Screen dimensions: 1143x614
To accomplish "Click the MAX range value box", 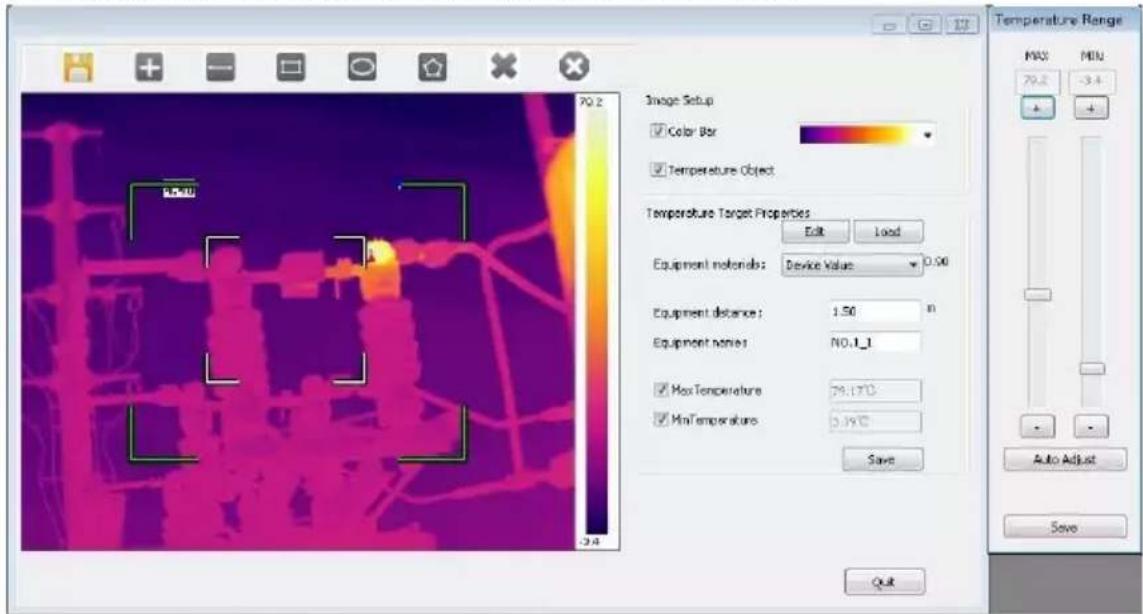I will [1037, 81].
